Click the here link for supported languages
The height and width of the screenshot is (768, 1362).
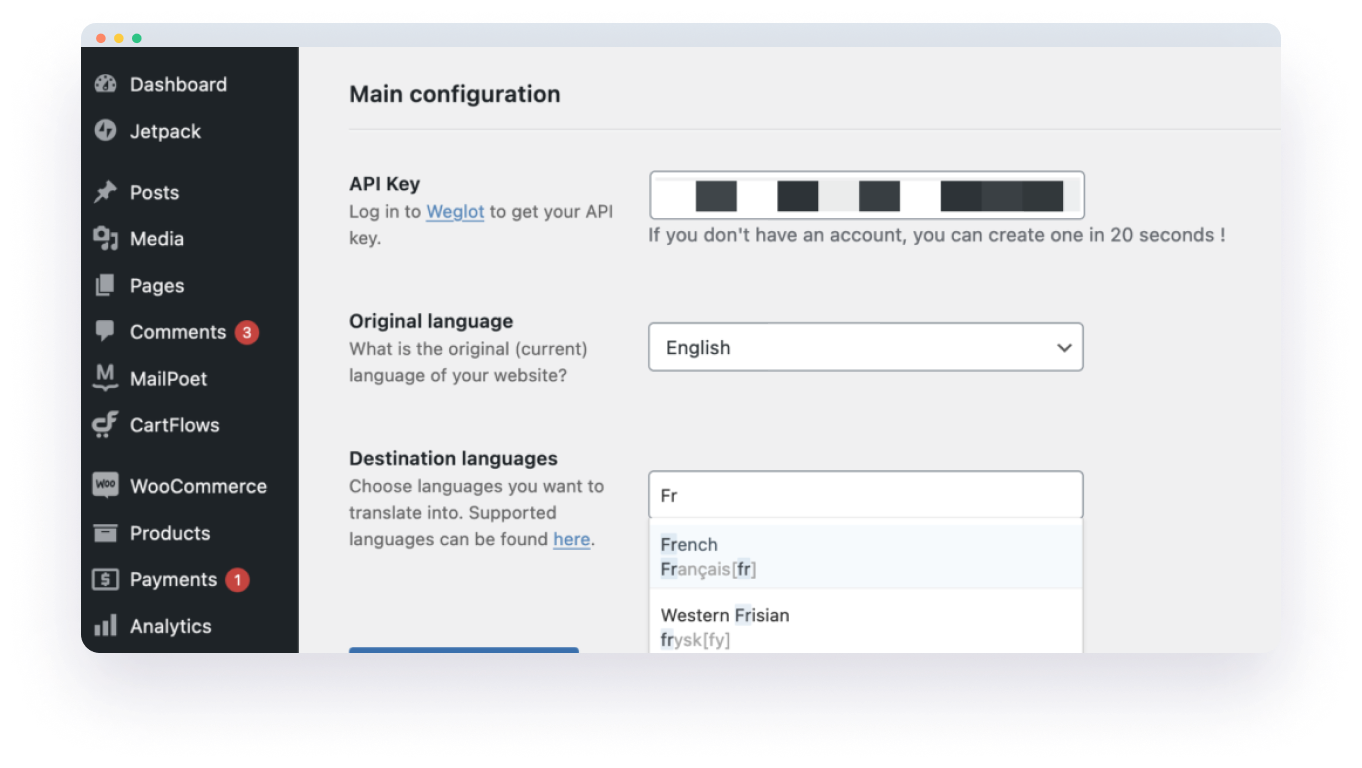571,539
